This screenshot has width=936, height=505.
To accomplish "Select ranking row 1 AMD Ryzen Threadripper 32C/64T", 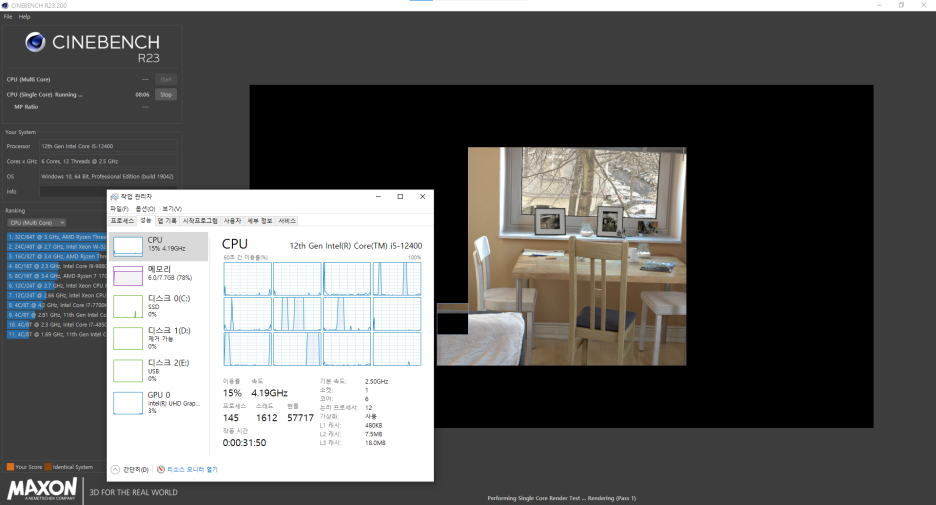I will coord(57,237).
